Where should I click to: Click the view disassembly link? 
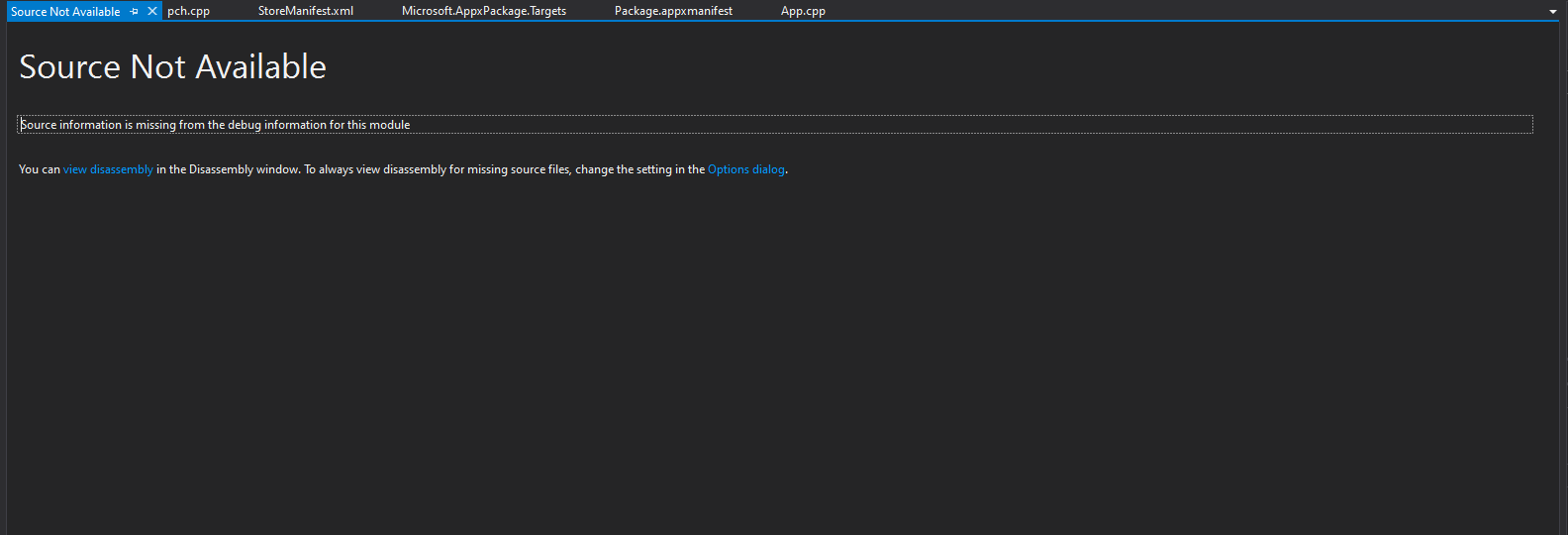[108, 169]
